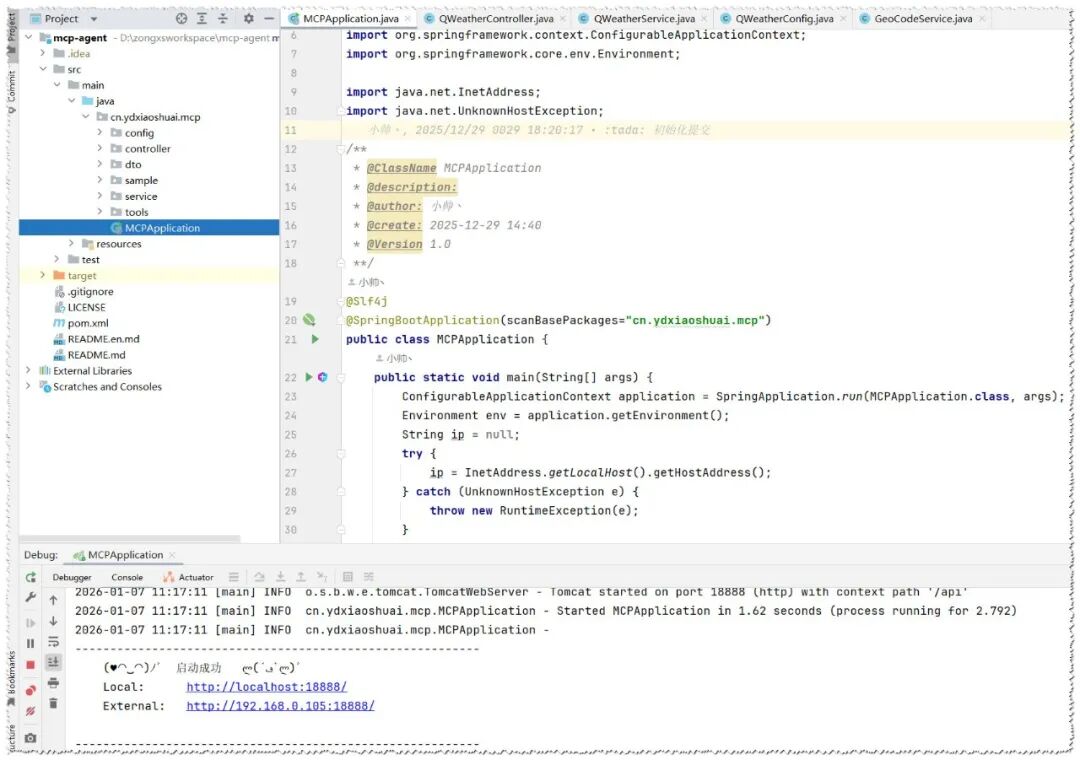Expand the service package
This screenshot has width=1080, height=760.
pos(100,196)
